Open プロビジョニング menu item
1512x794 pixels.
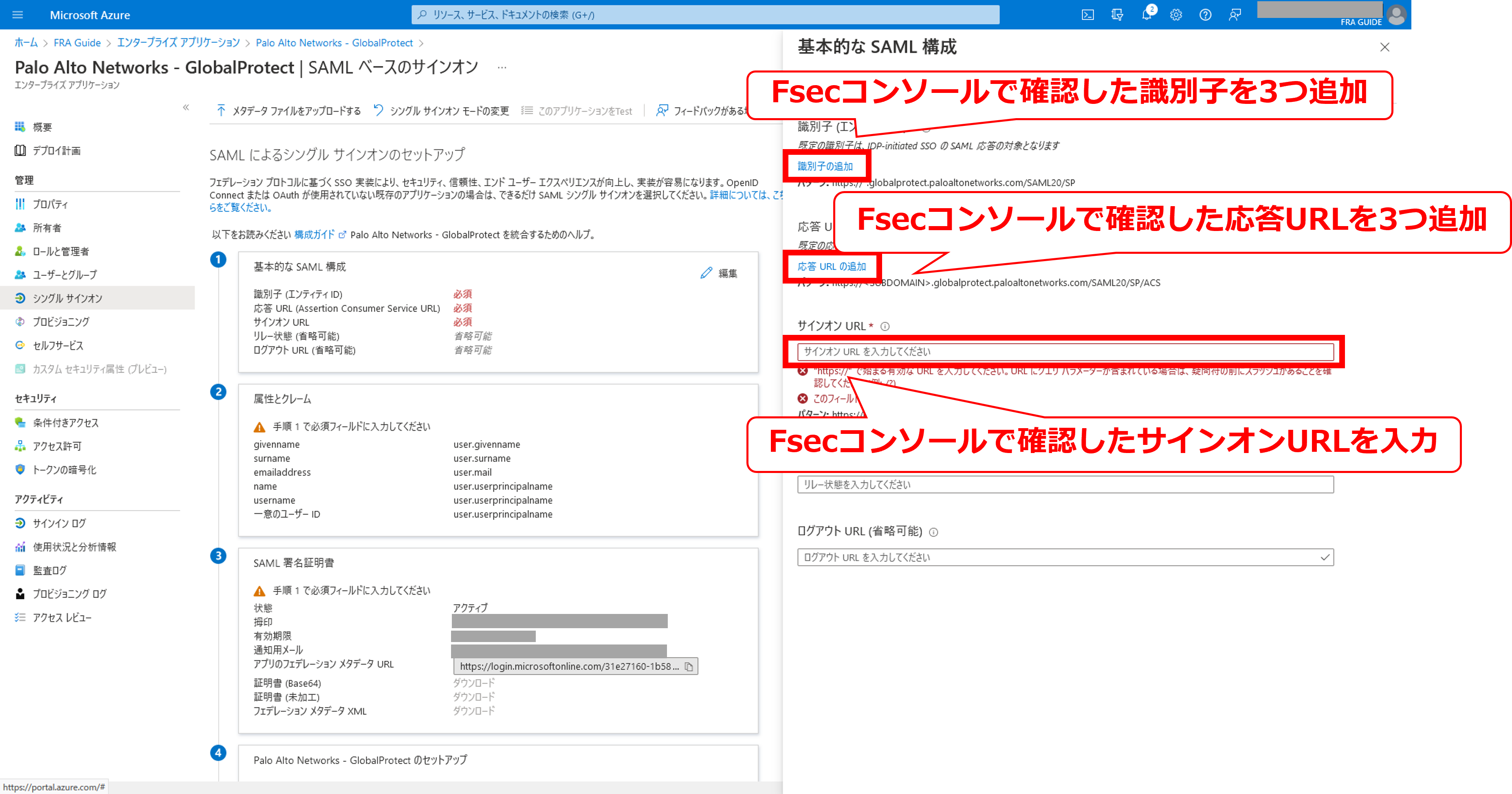61,321
